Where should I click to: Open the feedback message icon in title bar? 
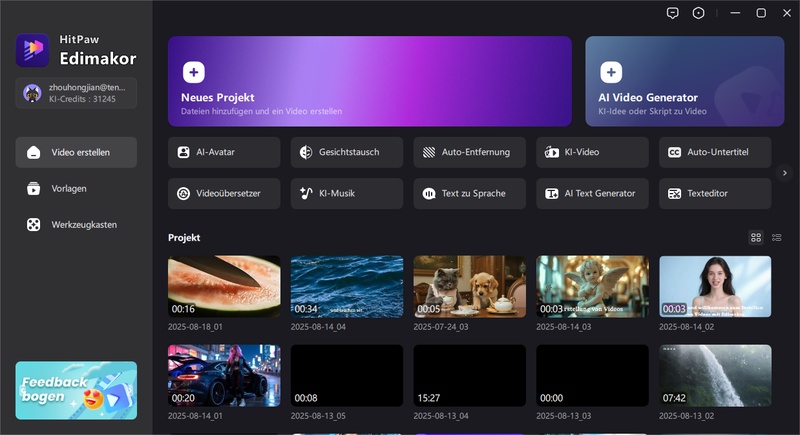tap(673, 13)
